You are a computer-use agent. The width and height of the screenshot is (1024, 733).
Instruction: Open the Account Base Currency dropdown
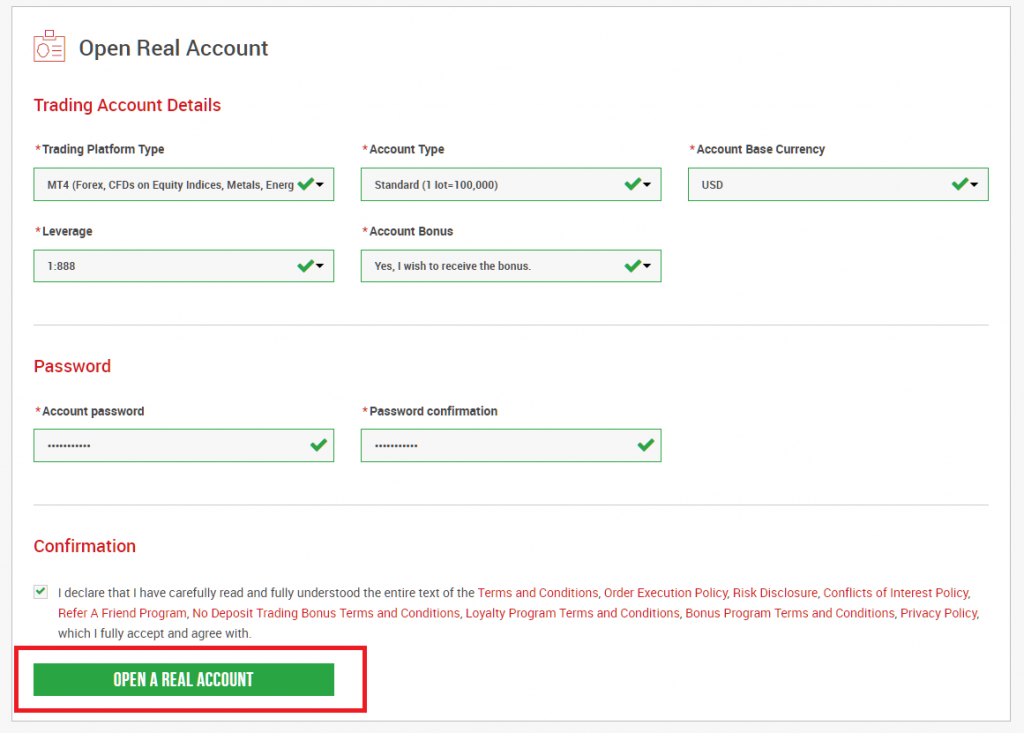[837, 184]
